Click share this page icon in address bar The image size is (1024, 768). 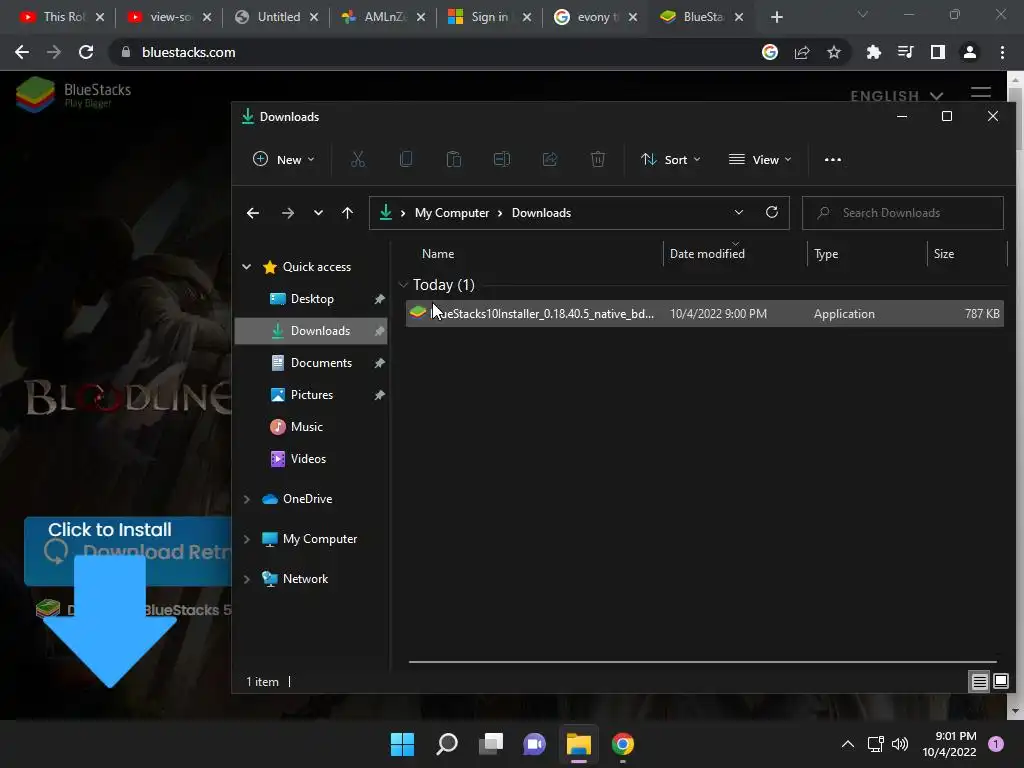[x=802, y=52]
